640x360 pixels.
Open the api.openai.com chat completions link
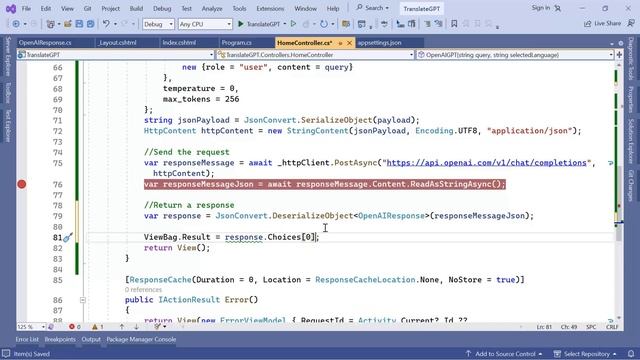point(487,163)
